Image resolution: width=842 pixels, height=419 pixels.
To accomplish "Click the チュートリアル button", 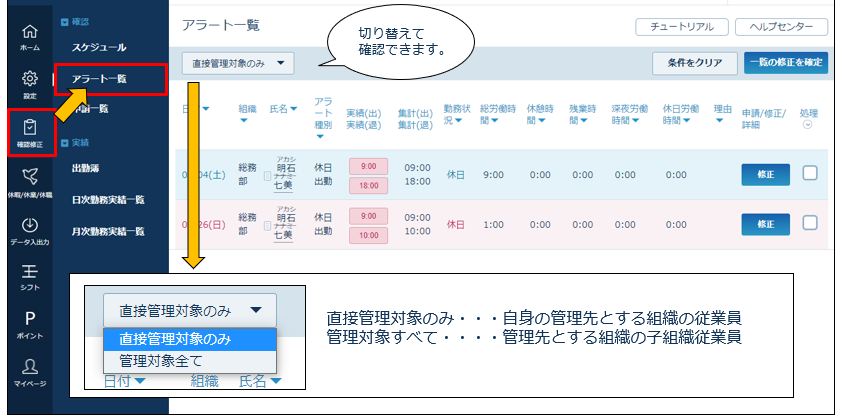I will pyautogui.click(x=682, y=27).
